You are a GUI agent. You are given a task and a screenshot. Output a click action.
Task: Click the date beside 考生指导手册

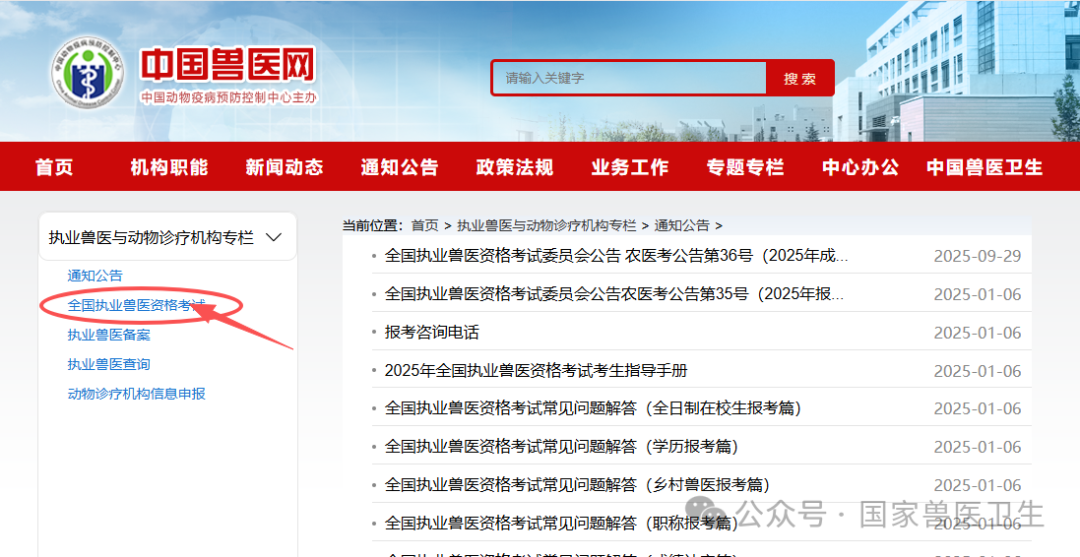977,371
